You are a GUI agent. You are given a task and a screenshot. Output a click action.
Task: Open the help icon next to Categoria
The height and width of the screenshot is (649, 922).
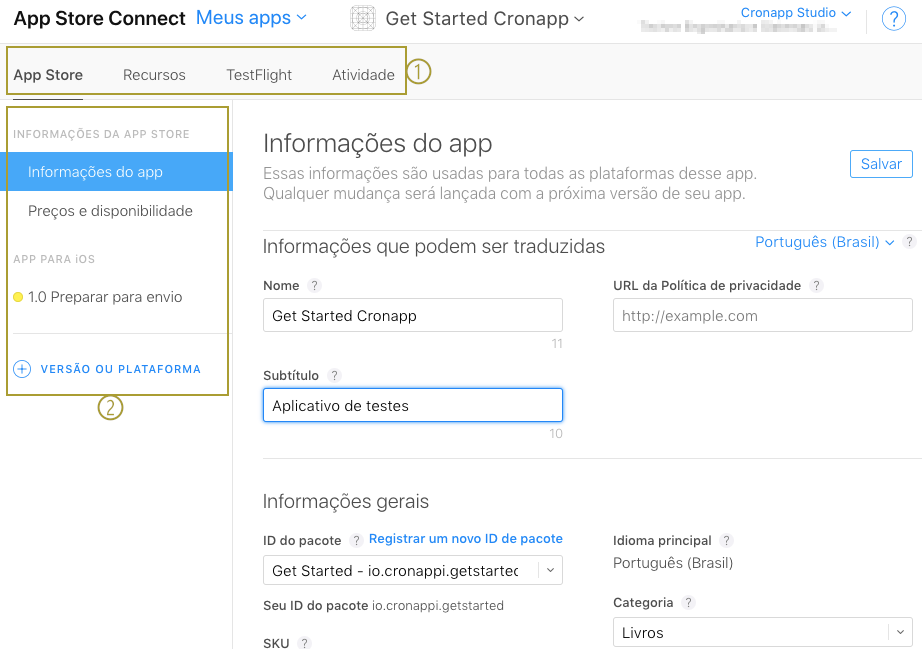(688, 603)
